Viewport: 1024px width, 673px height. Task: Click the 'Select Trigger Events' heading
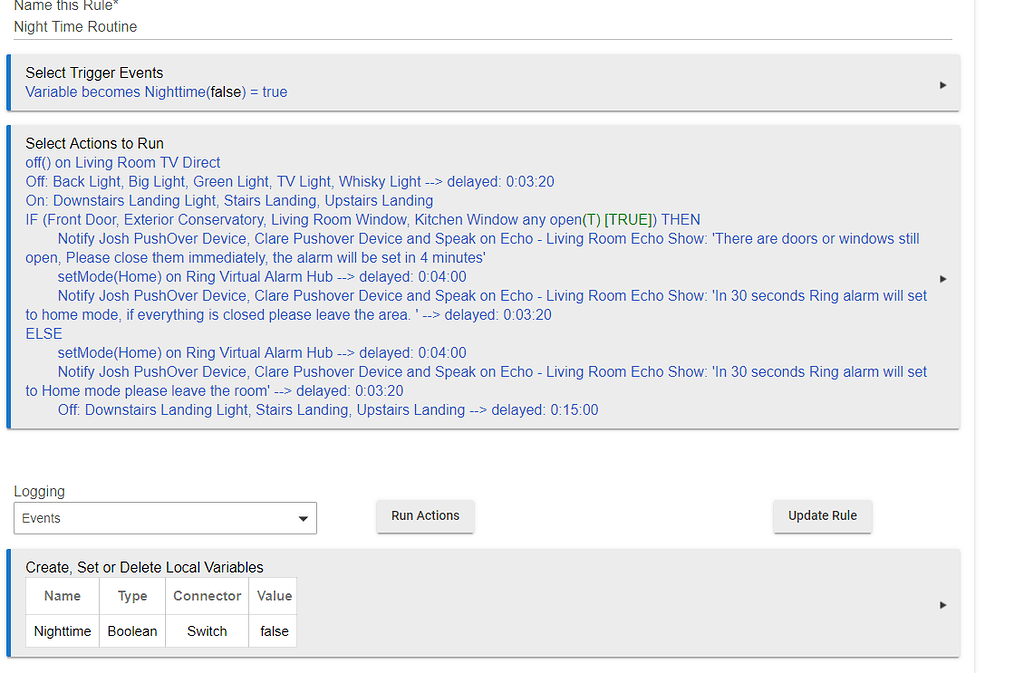(x=94, y=73)
